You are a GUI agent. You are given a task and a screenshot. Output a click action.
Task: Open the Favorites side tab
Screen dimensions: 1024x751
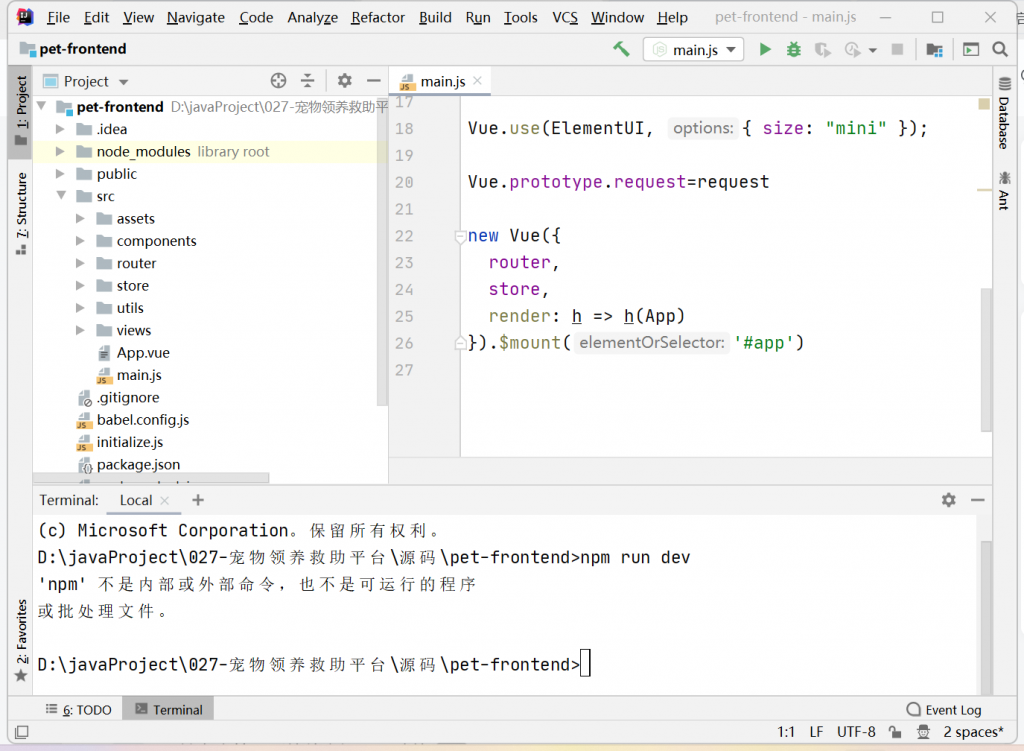tap(21, 641)
